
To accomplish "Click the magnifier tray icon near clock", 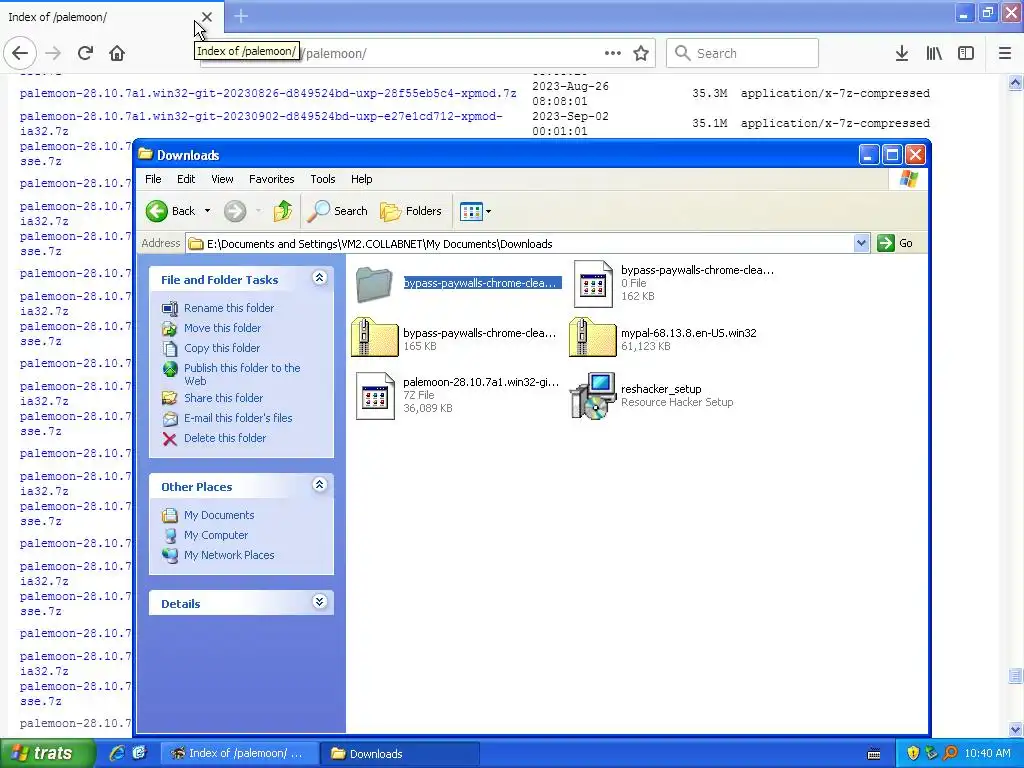I will point(951,753).
